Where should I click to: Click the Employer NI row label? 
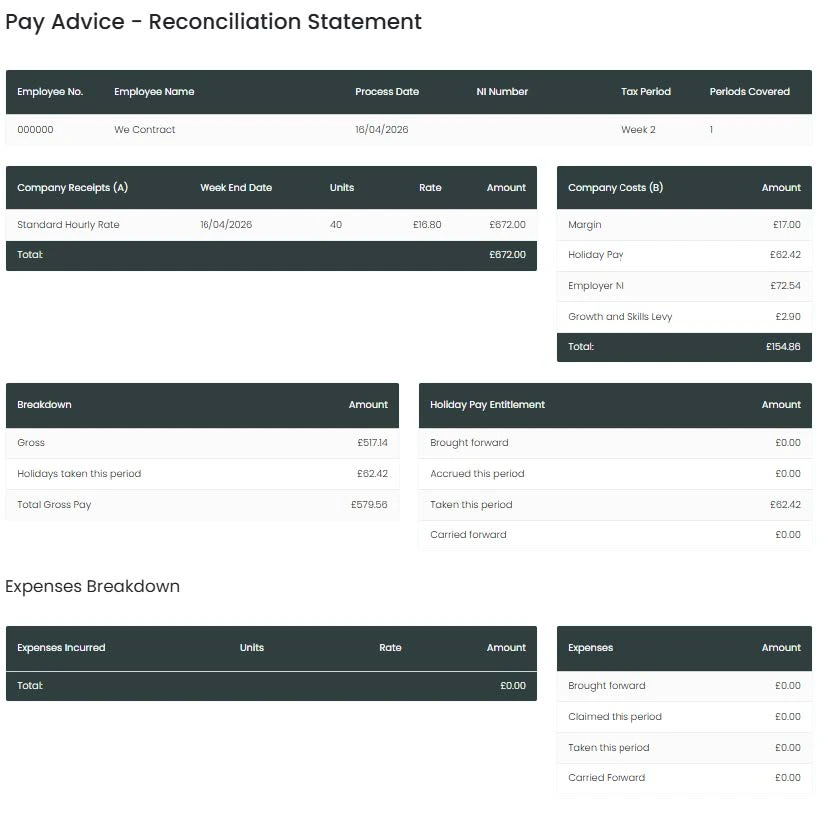pyautogui.click(x=595, y=286)
